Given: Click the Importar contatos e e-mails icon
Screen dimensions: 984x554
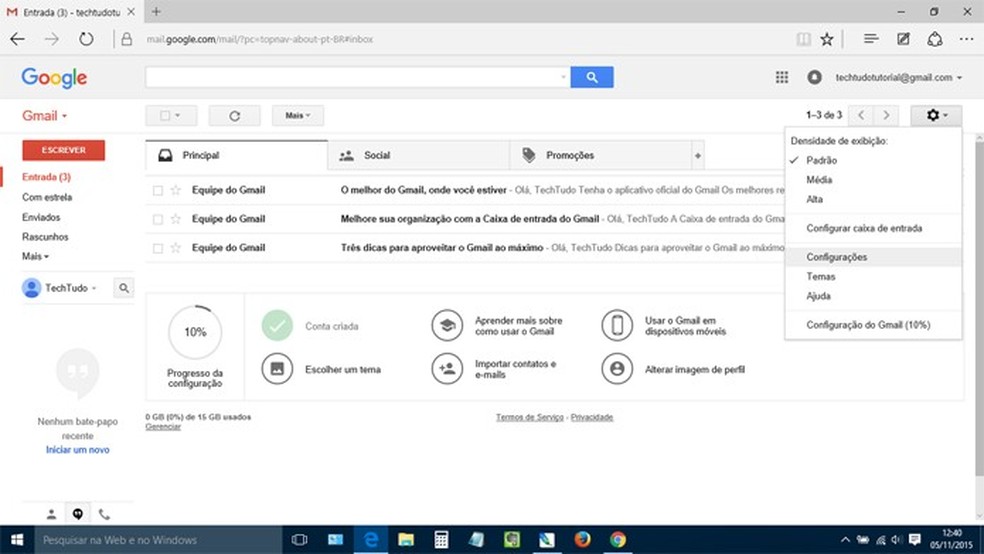Looking at the screenshot, I should 447,369.
